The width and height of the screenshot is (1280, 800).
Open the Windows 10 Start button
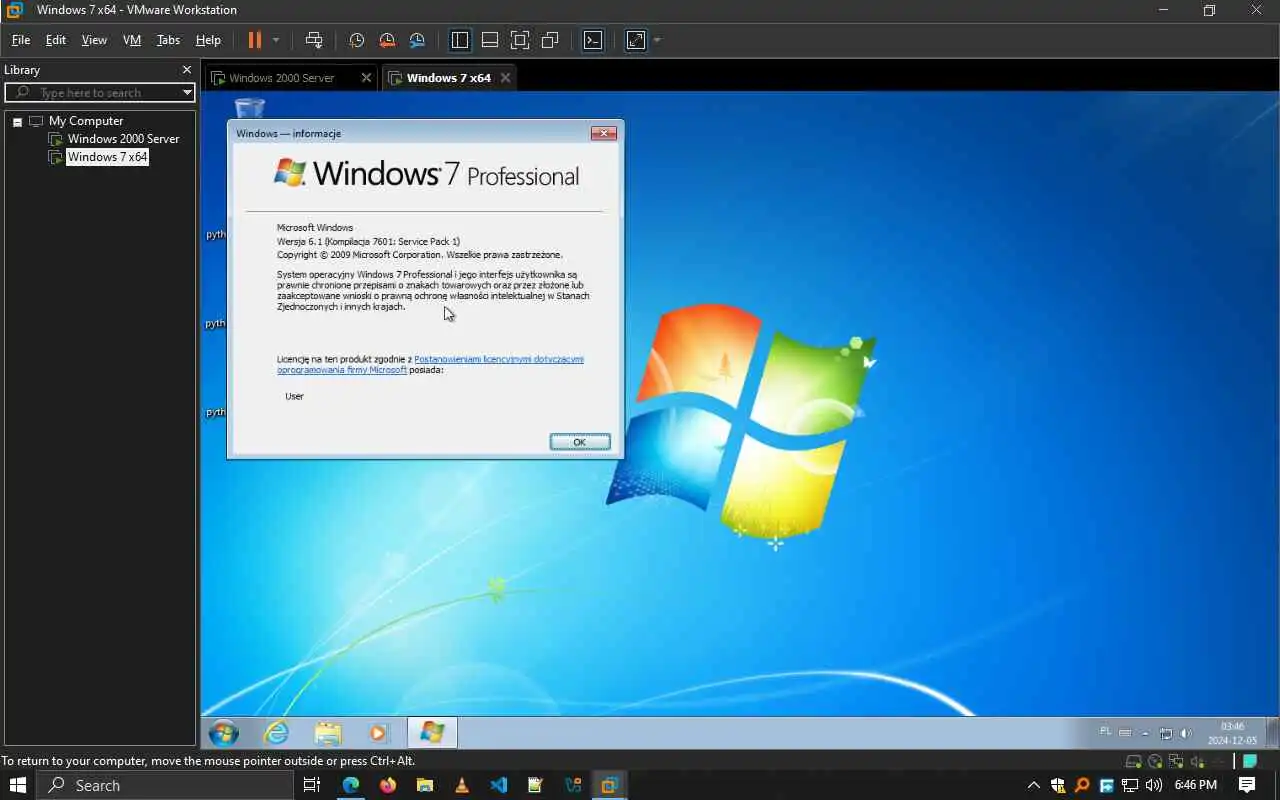click(18, 785)
